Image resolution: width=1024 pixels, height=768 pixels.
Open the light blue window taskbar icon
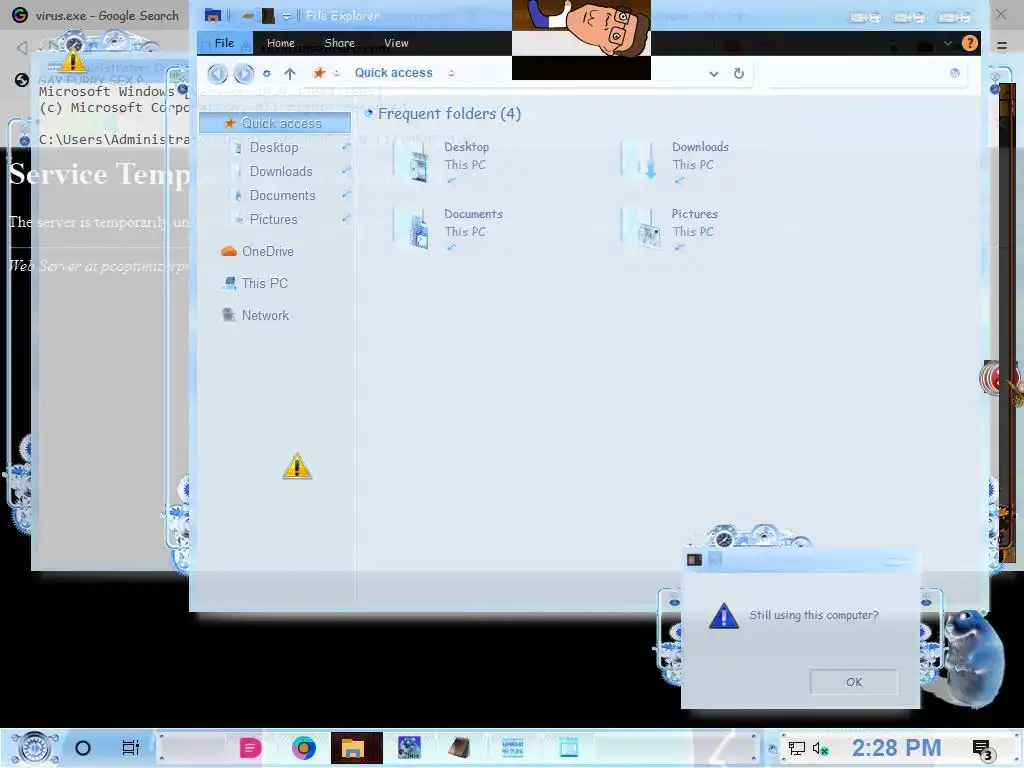point(568,748)
